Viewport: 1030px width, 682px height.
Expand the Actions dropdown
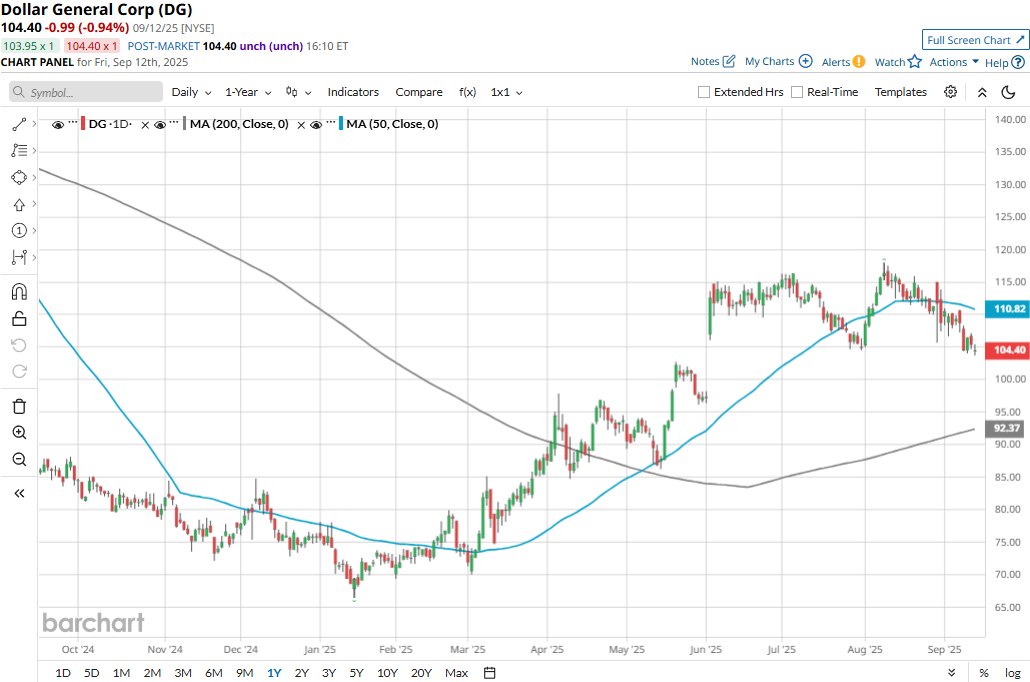(954, 62)
